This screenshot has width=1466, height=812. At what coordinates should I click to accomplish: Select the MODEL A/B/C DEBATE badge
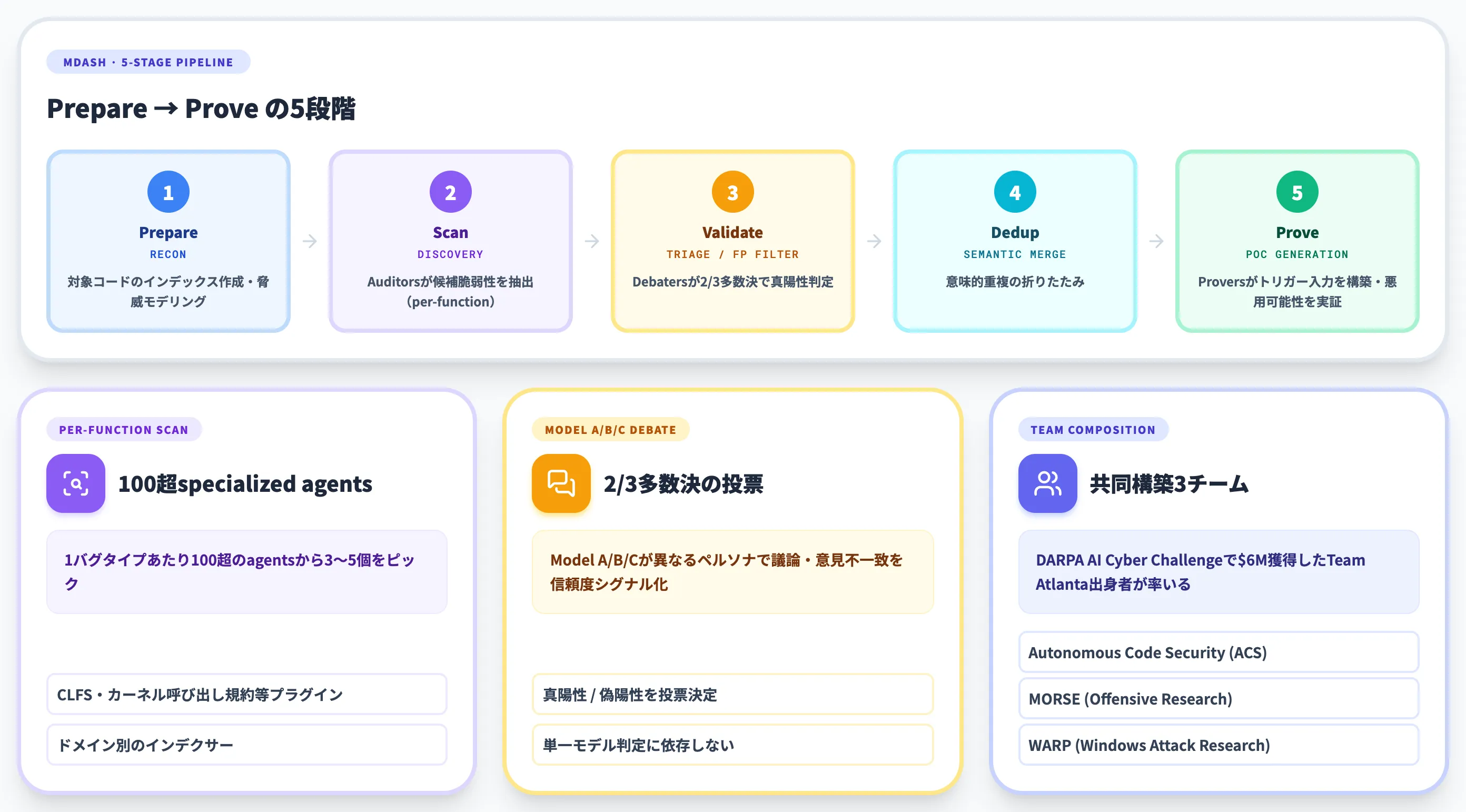pos(611,430)
